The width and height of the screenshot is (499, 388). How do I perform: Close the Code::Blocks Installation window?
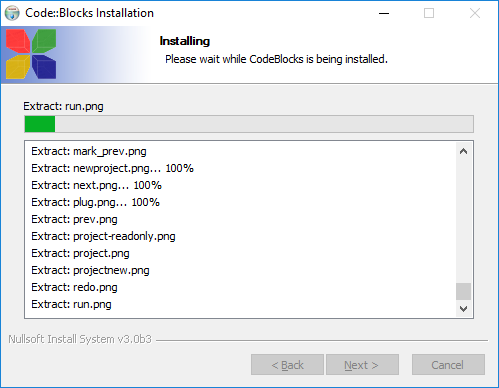tap(475, 13)
